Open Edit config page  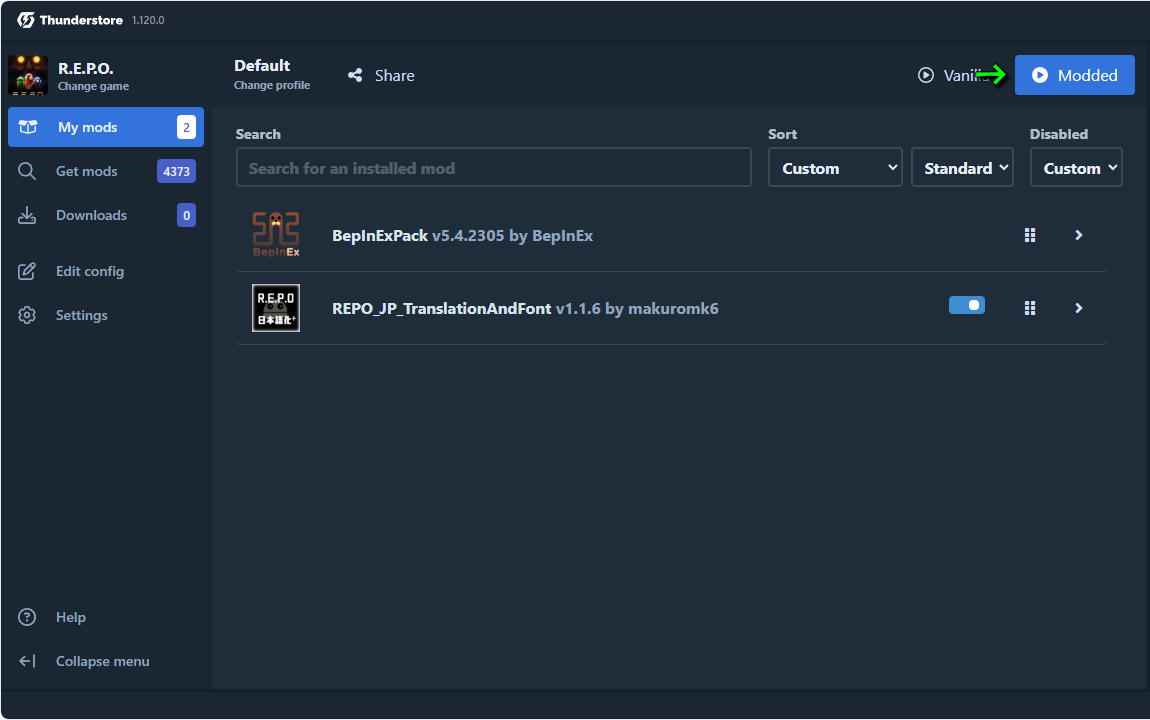click(106, 271)
